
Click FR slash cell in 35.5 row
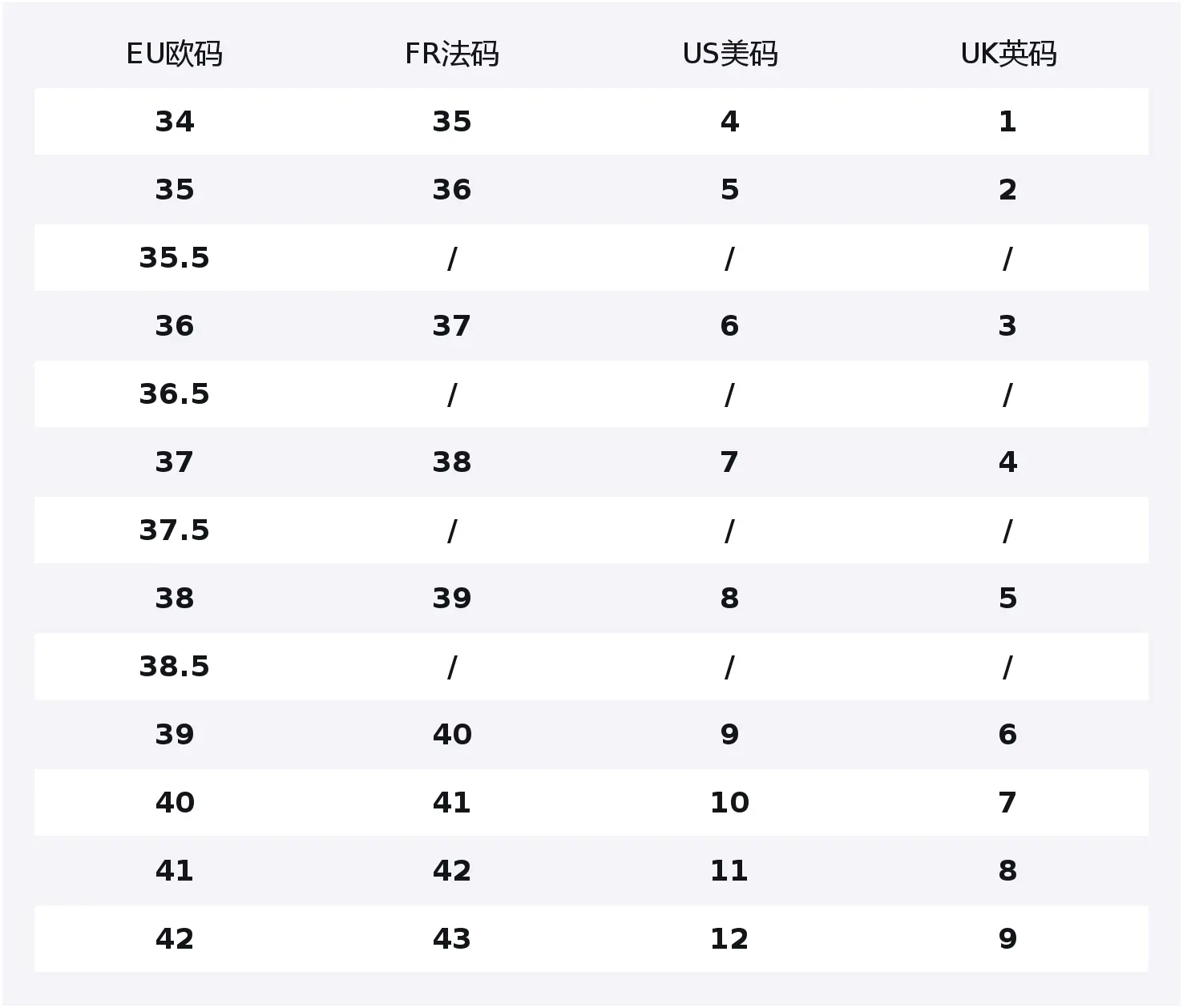tap(452, 258)
